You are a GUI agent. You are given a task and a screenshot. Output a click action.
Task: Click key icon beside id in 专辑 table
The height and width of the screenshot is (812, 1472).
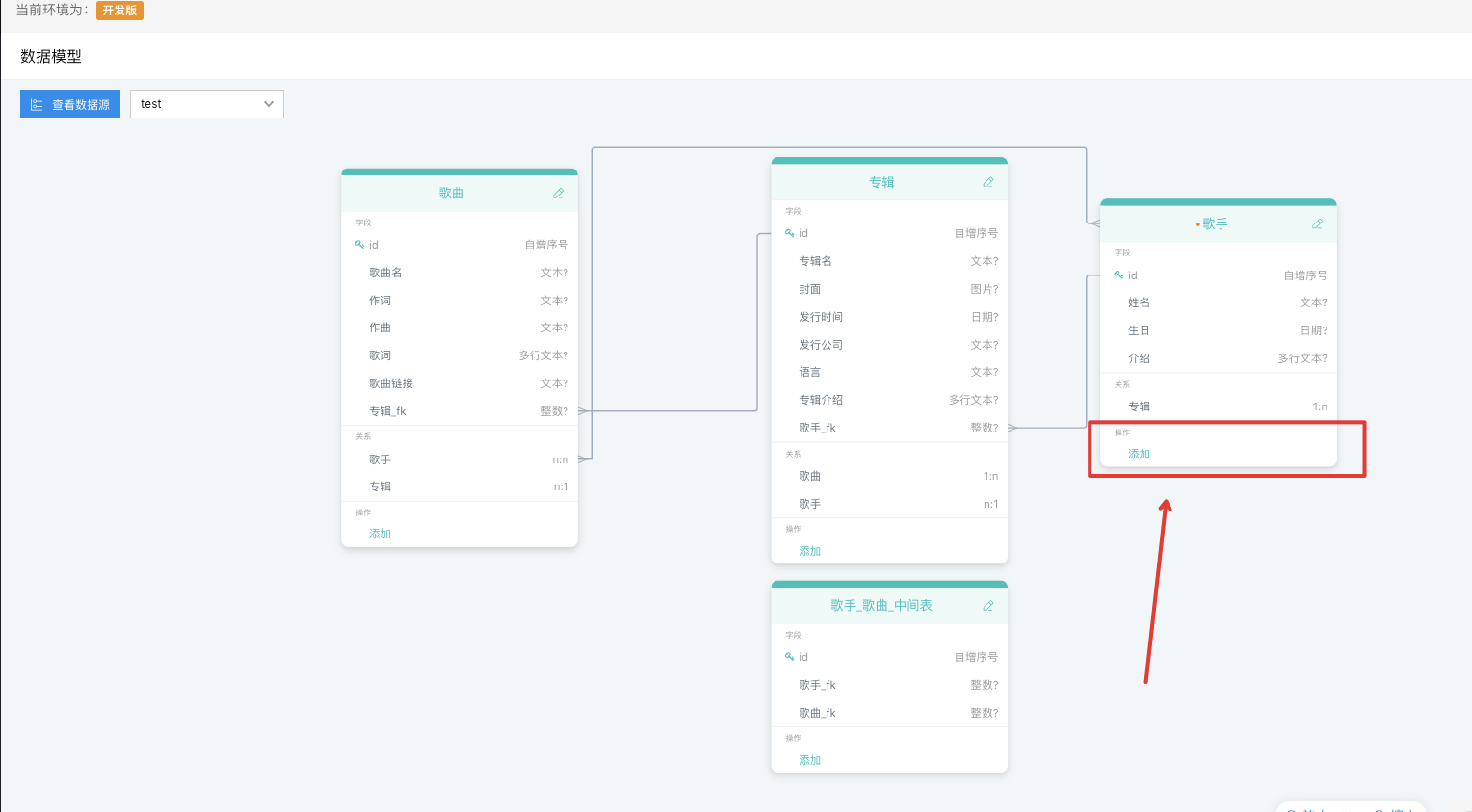[789, 233]
